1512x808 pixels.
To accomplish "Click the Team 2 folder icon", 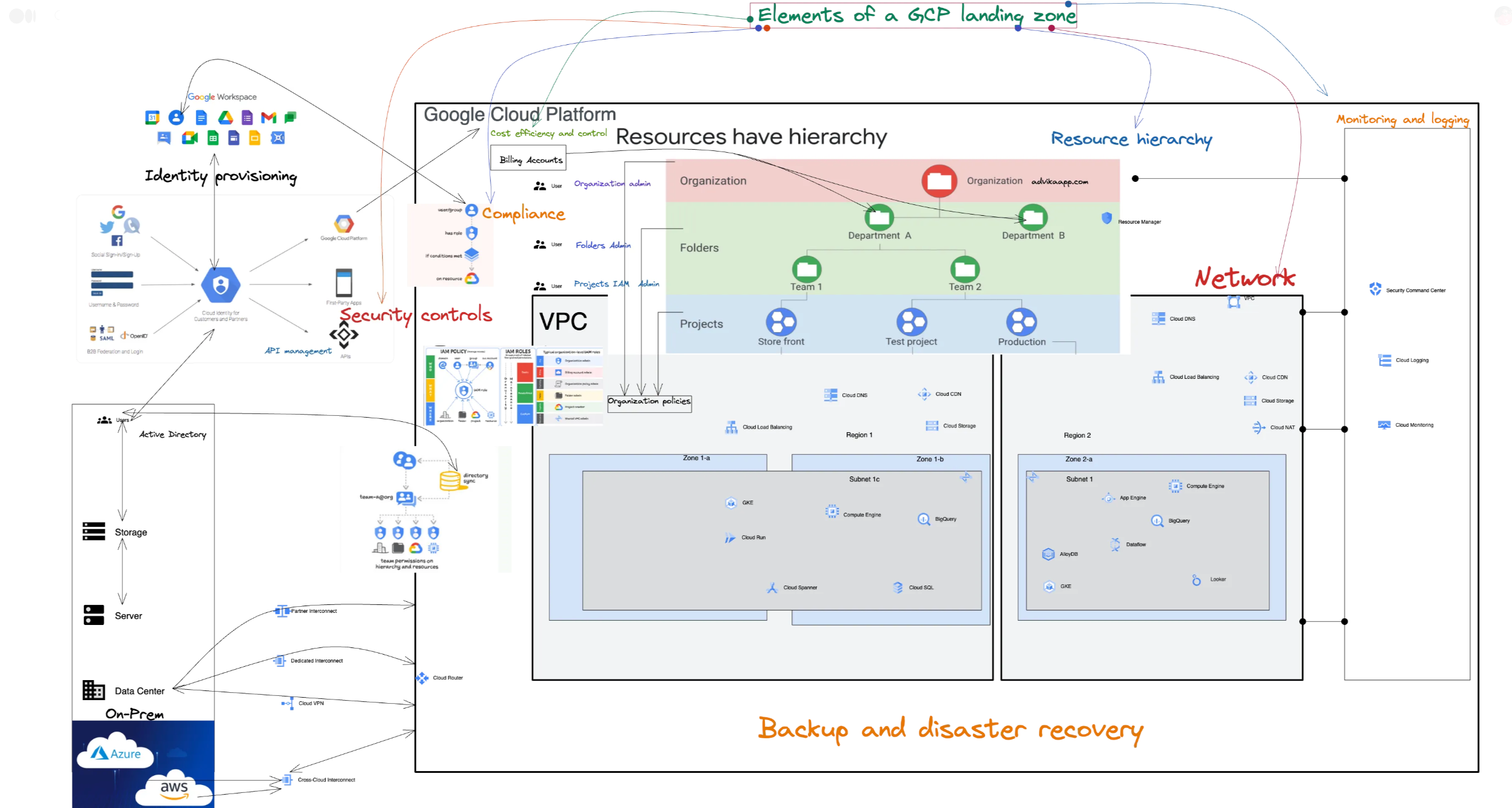I will pos(965,269).
